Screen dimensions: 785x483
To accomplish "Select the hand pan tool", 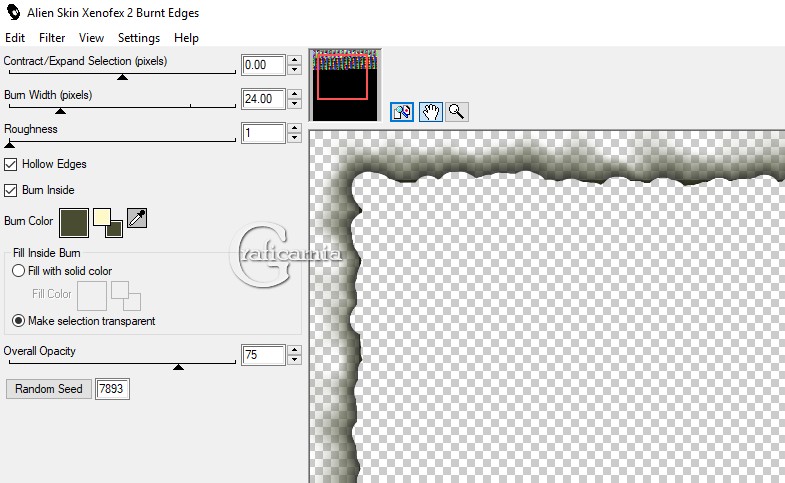I will click(431, 112).
